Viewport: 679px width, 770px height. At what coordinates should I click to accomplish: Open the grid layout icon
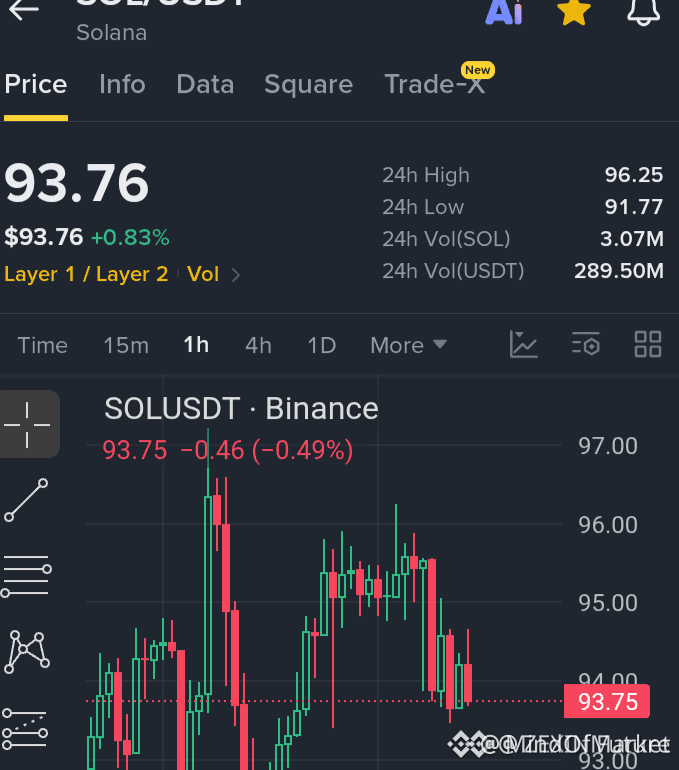648,344
